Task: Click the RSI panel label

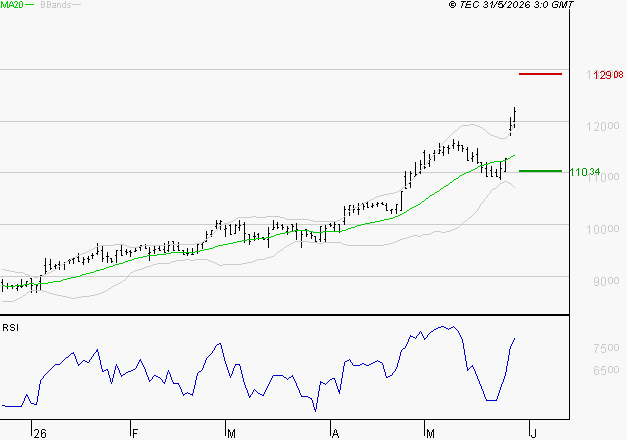Action: (10, 328)
